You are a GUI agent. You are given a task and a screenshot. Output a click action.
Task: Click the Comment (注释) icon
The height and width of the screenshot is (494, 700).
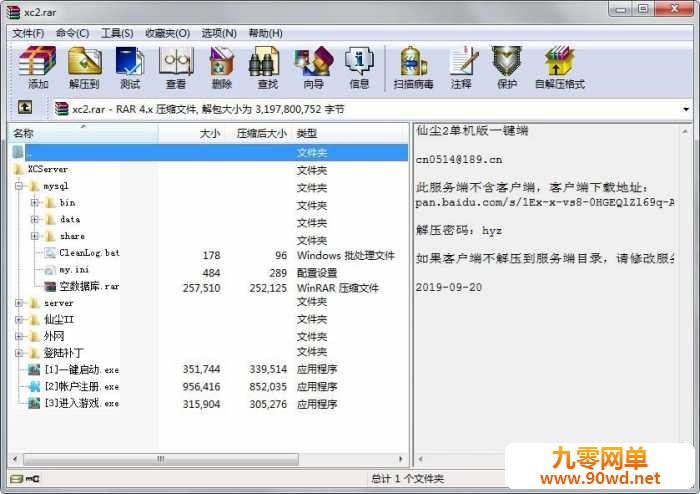tap(462, 62)
